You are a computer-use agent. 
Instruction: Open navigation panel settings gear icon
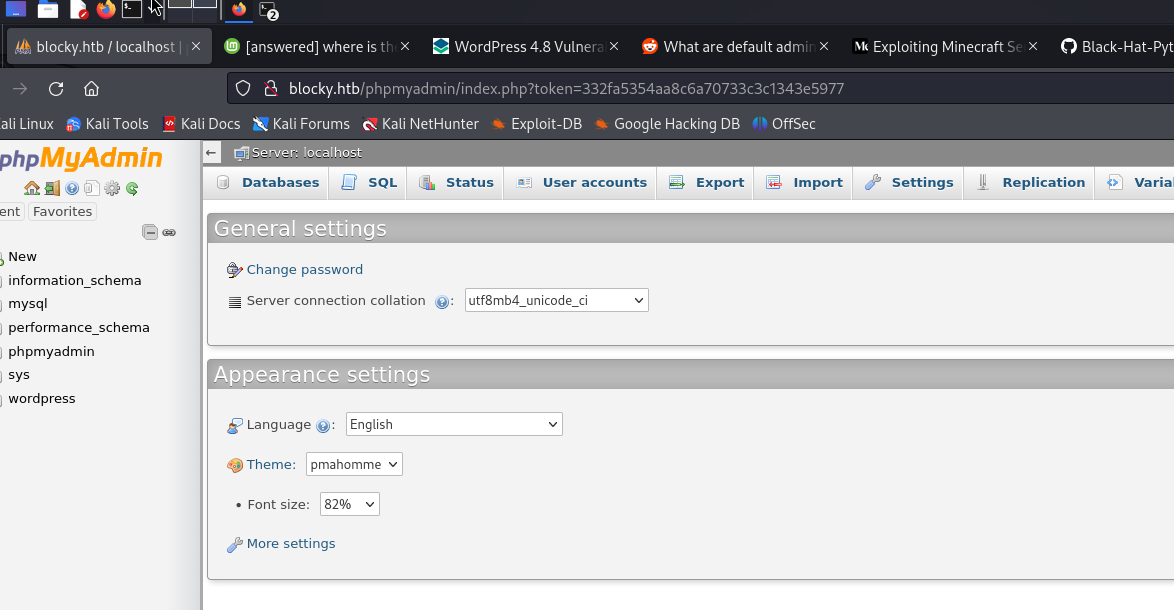pyautogui.click(x=112, y=188)
